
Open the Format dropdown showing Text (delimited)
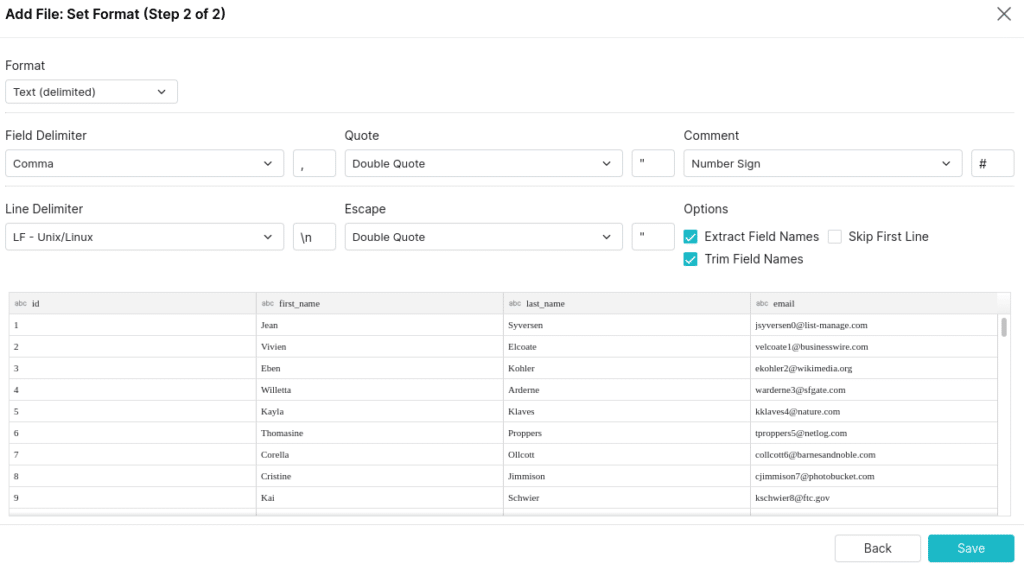pos(91,91)
